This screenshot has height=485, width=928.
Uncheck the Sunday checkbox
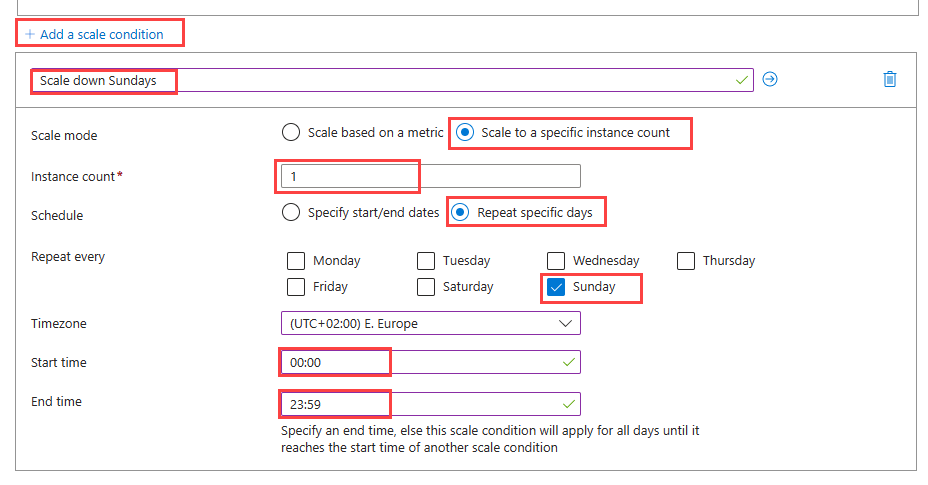(557, 287)
